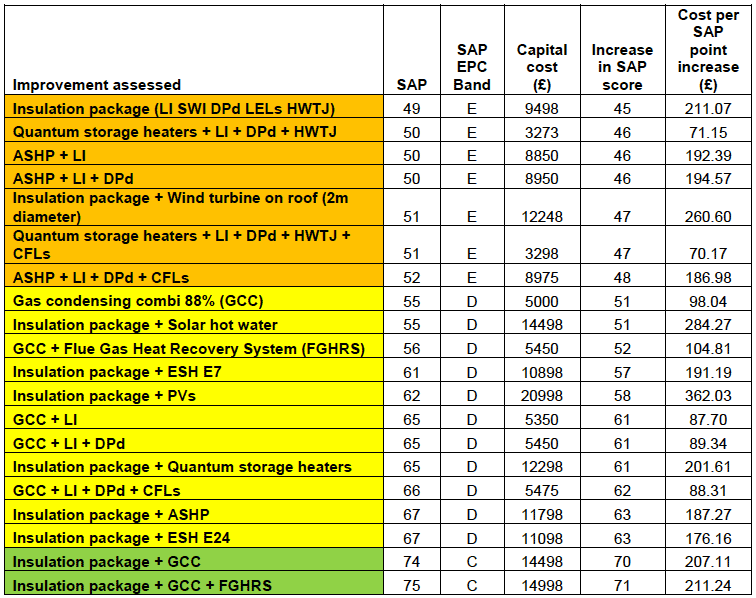Select capital cost 5000

click(542, 301)
